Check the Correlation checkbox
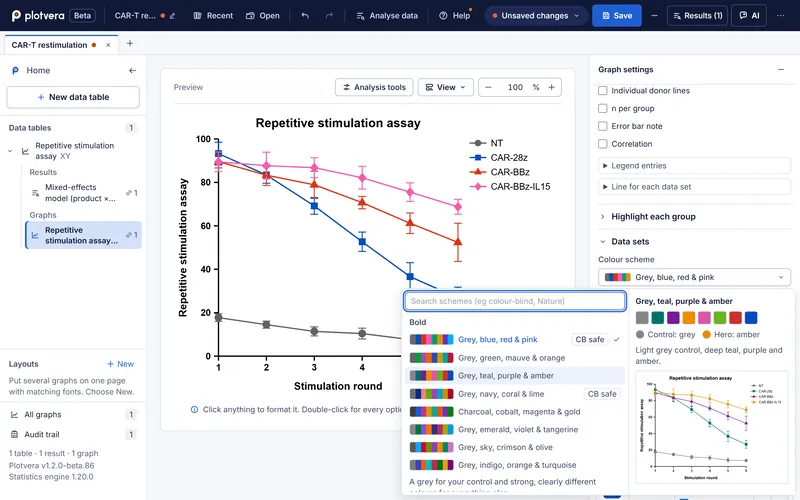The height and width of the screenshot is (500, 800). point(603,144)
